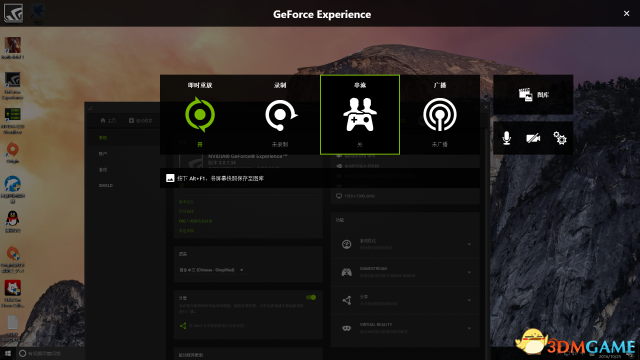Click the NVIDIA logo at top-left

(x=13, y=13)
